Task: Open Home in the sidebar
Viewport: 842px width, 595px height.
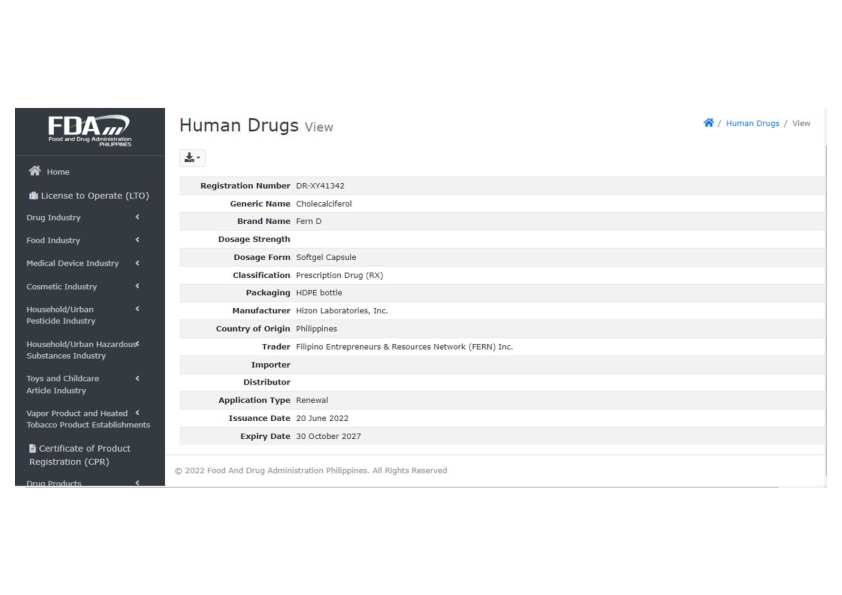Action: coord(58,172)
